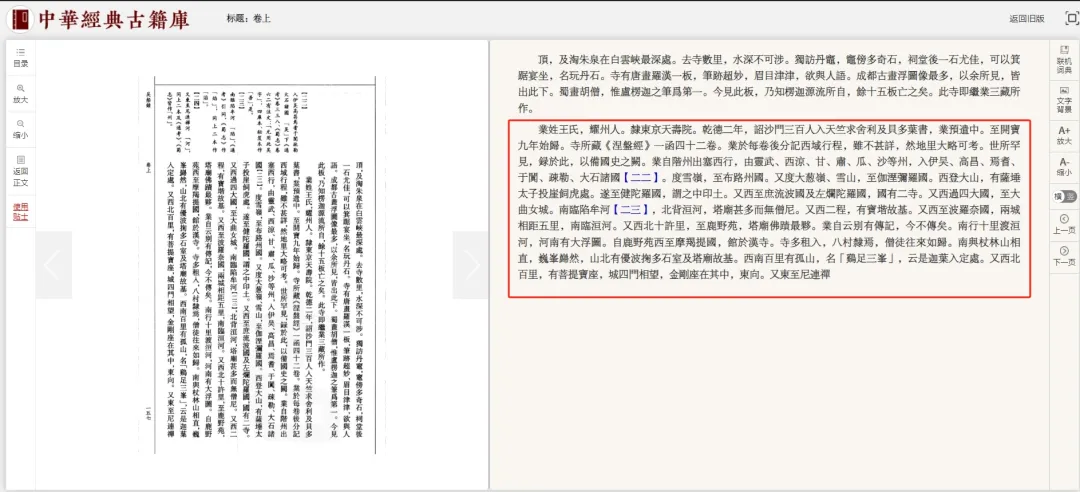The height and width of the screenshot is (492, 1080).
Task: Go to 上一页 previous page
Action: pyautogui.click(x=1063, y=225)
